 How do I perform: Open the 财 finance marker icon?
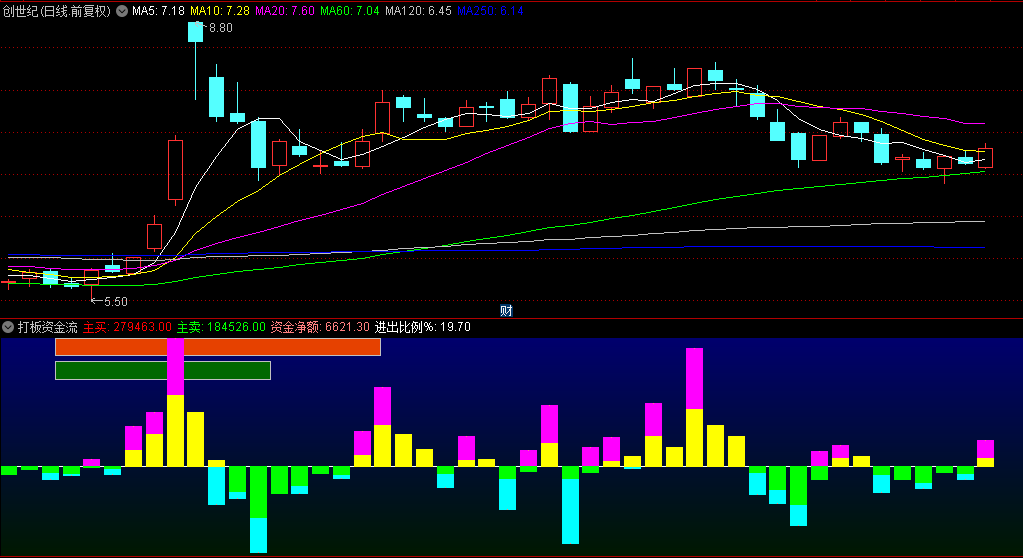coord(506,311)
